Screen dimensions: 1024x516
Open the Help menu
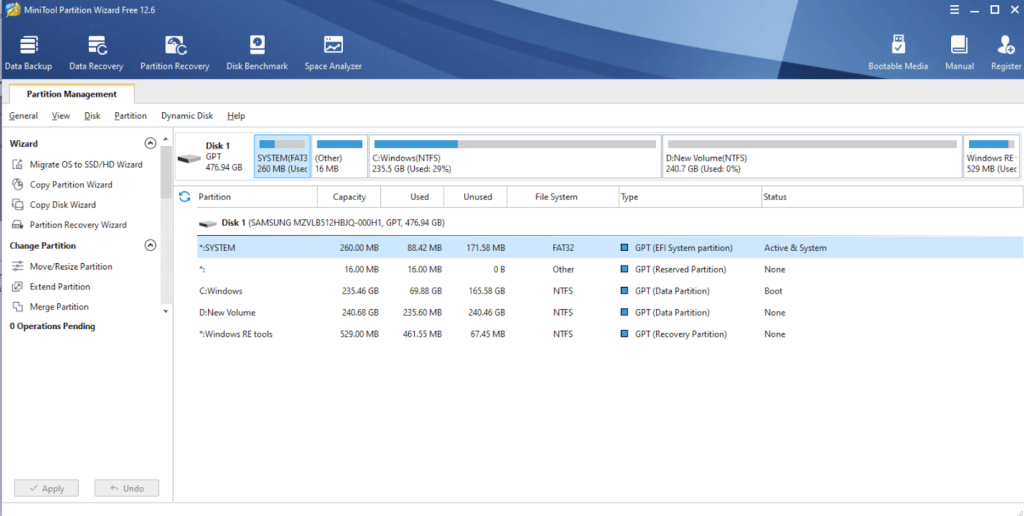pyautogui.click(x=236, y=116)
